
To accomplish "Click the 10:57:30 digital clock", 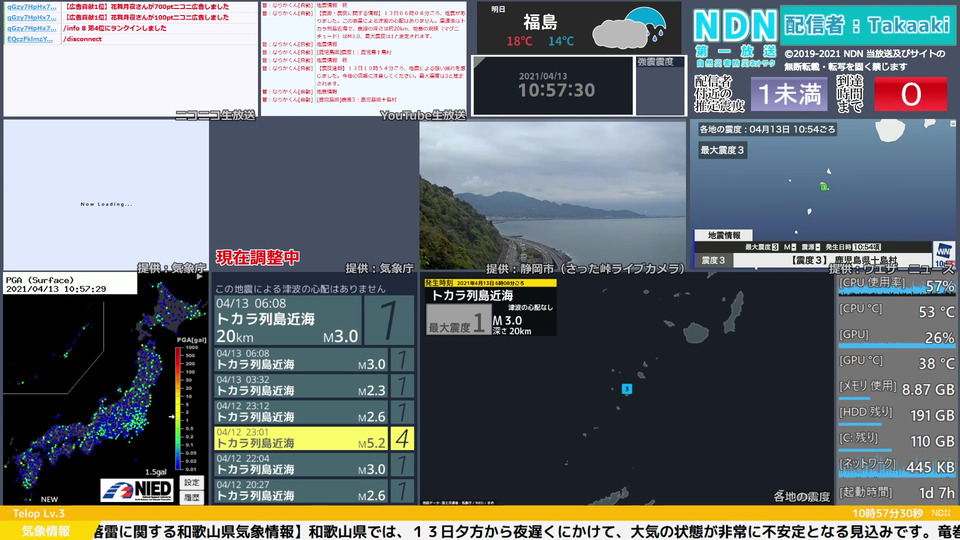I will coord(556,90).
